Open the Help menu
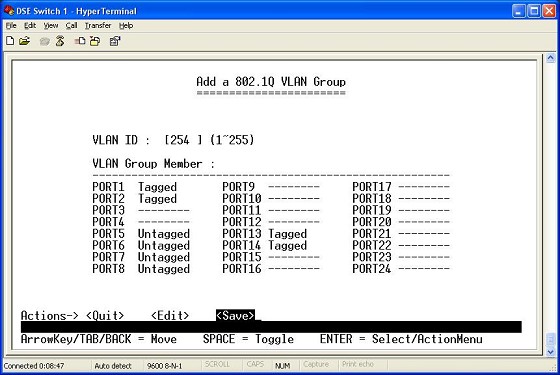 click(x=126, y=25)
